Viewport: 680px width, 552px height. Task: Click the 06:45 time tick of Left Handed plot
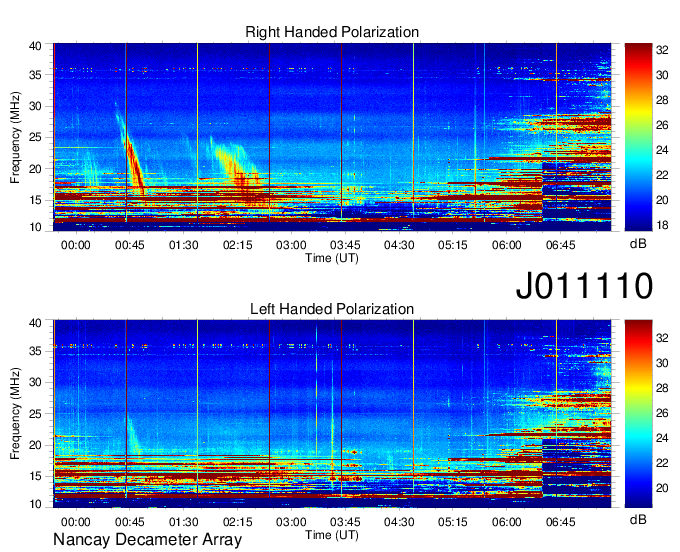[560, 522]
